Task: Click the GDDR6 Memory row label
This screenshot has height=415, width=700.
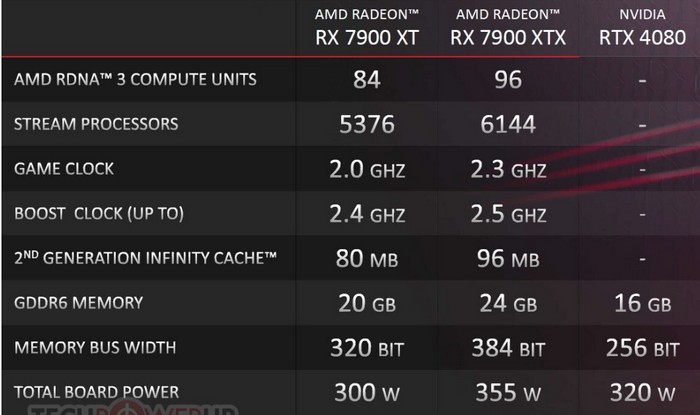Action: [78, 303]
